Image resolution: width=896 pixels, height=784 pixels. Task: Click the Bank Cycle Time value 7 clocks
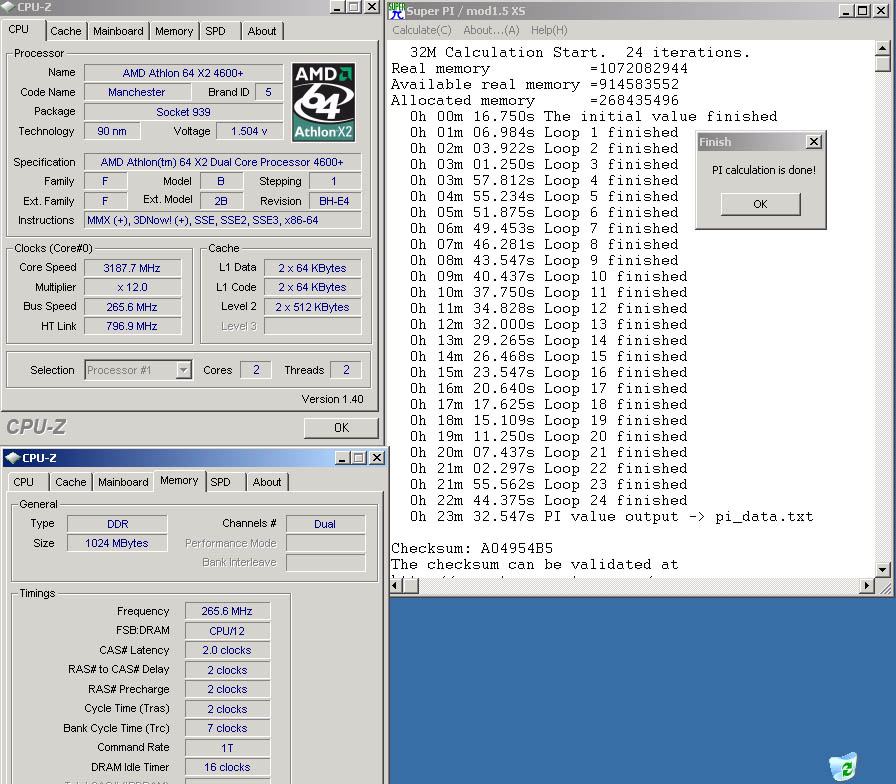click(227, 729)
